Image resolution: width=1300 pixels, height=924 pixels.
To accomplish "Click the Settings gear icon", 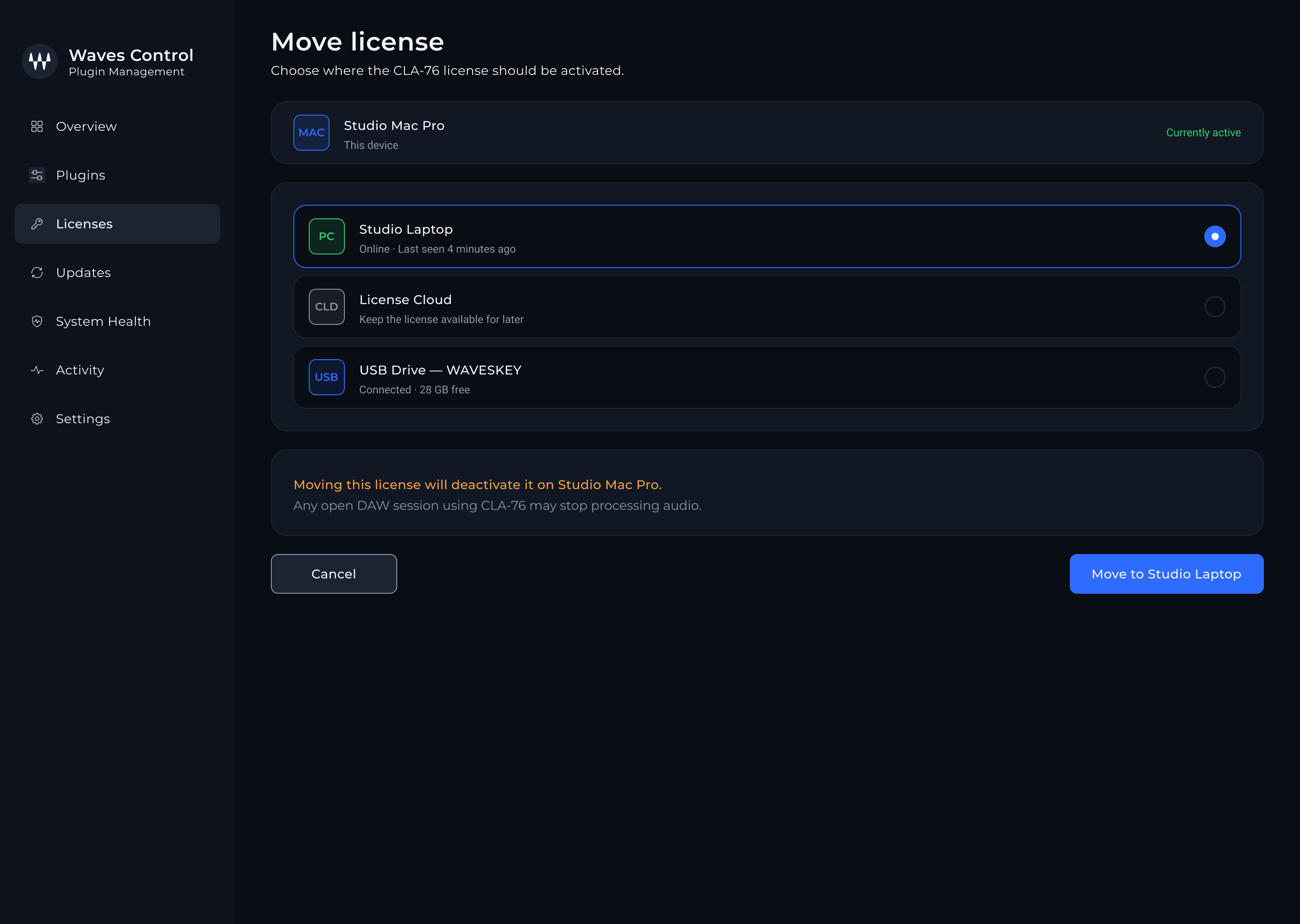I will point(37,419).
